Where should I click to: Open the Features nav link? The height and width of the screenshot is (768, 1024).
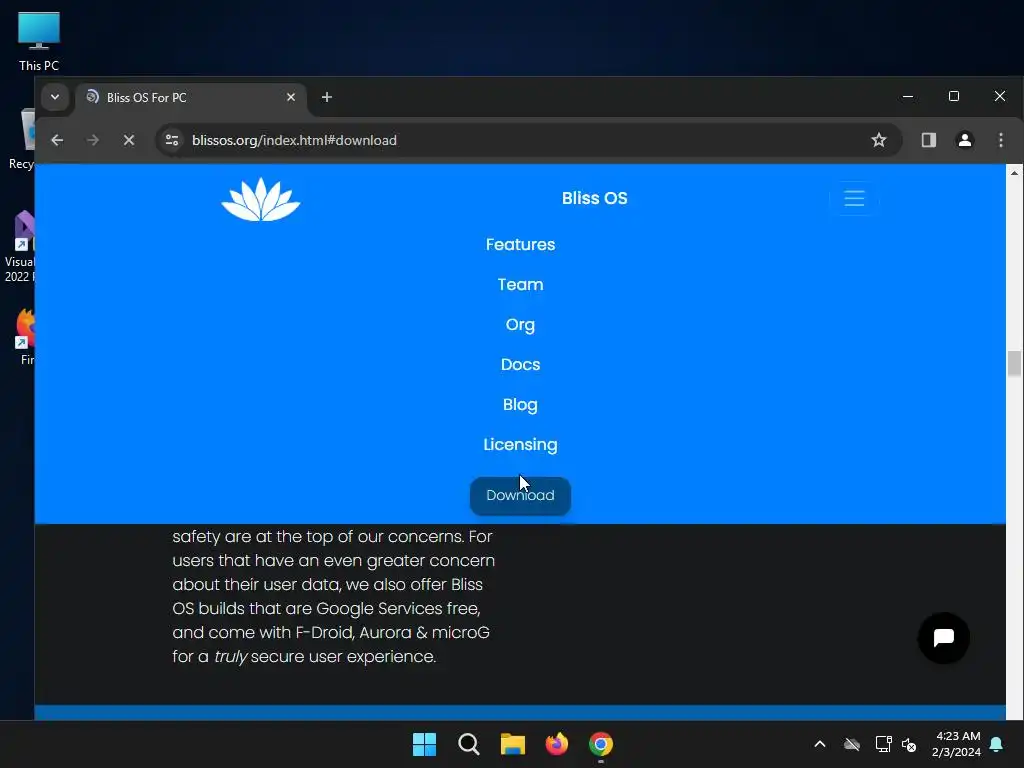tap(520, 244)
